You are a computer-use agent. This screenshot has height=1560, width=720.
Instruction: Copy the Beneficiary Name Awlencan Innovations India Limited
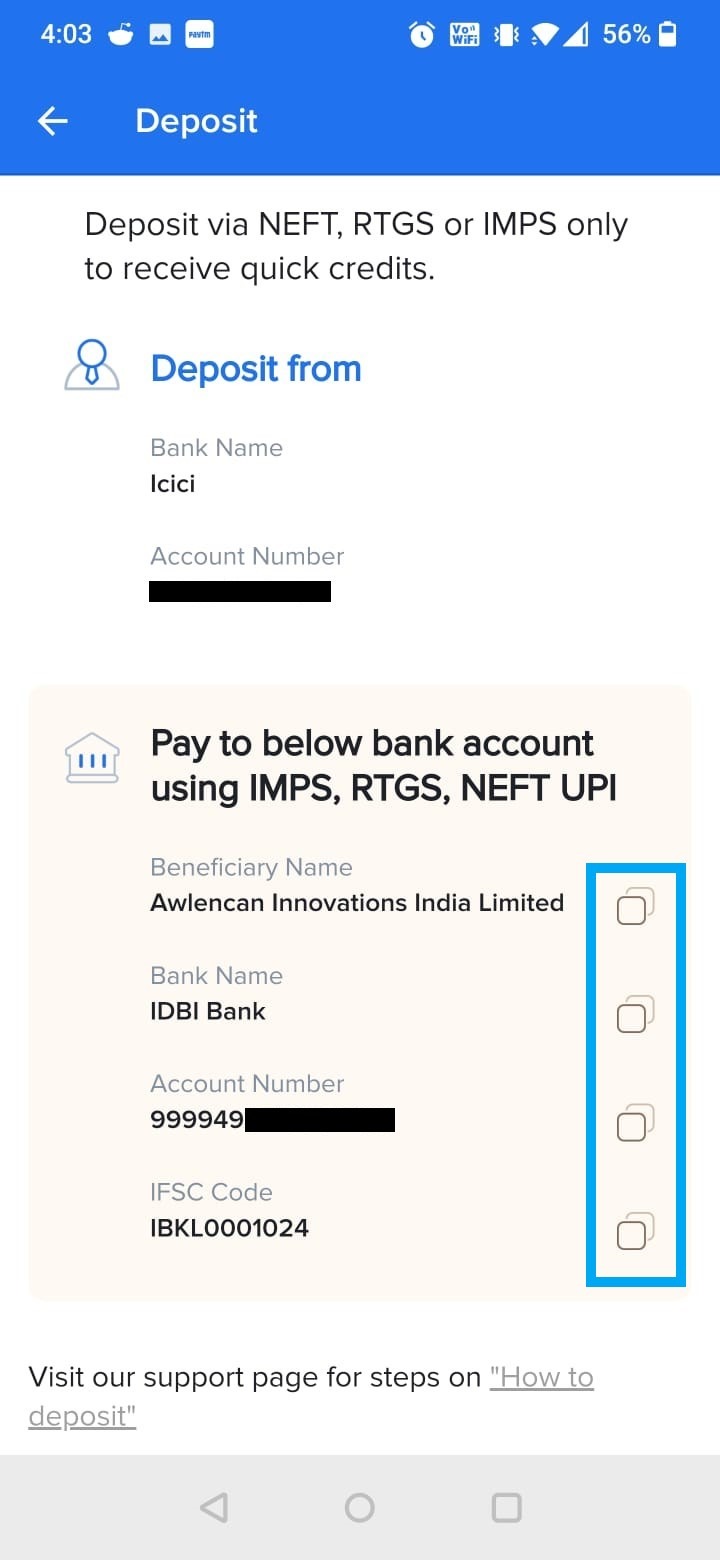633,907
